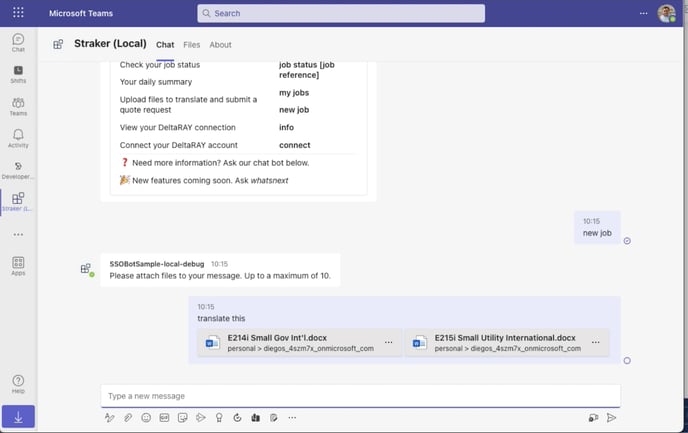Viewport: 688px width, 433px height.
Task: Click the Type a new message field
Action: [361, 396]
